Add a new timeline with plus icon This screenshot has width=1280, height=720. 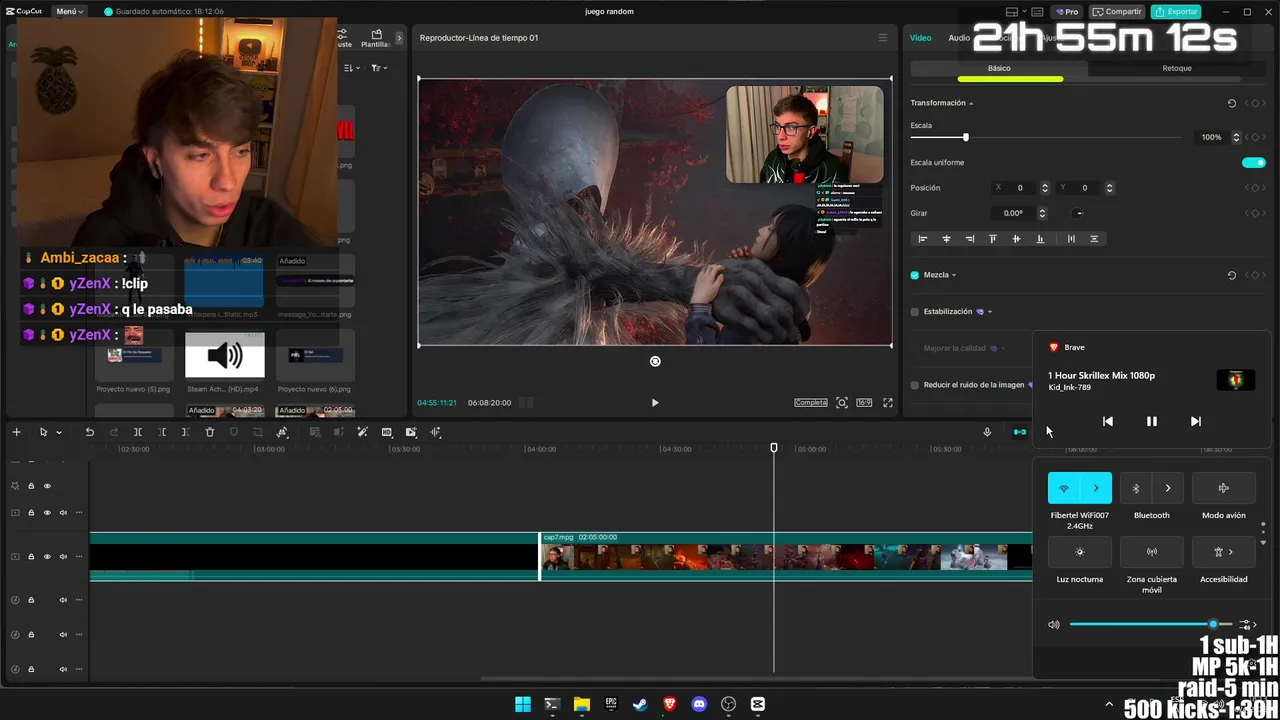tap(16, 432)
